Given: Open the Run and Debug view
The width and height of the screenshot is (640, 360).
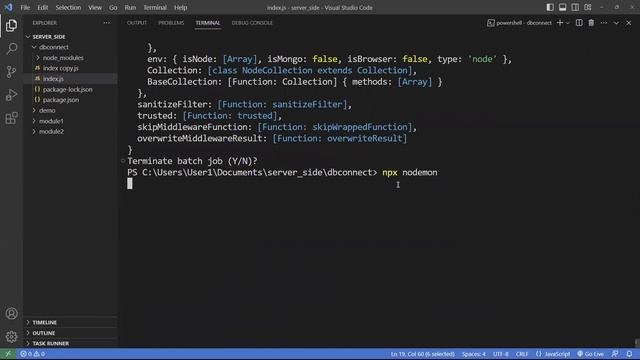Looking at the screenshot, I should coord(11,95).
